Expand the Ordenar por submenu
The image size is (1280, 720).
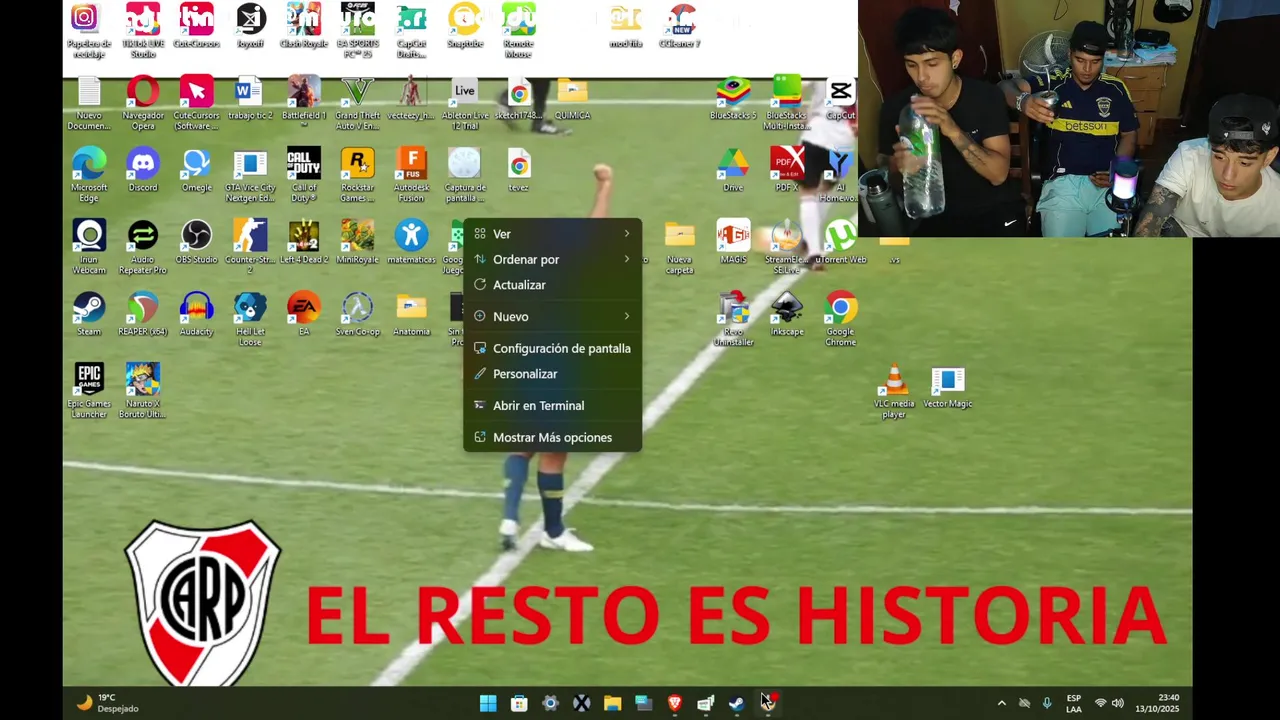pos(552,259)
